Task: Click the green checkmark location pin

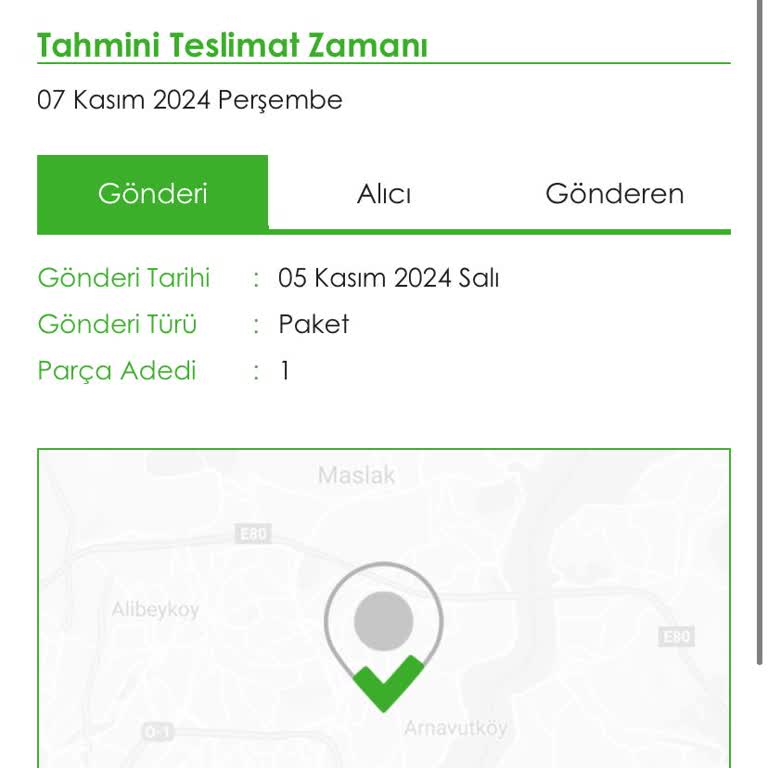Action: point(384,637)
